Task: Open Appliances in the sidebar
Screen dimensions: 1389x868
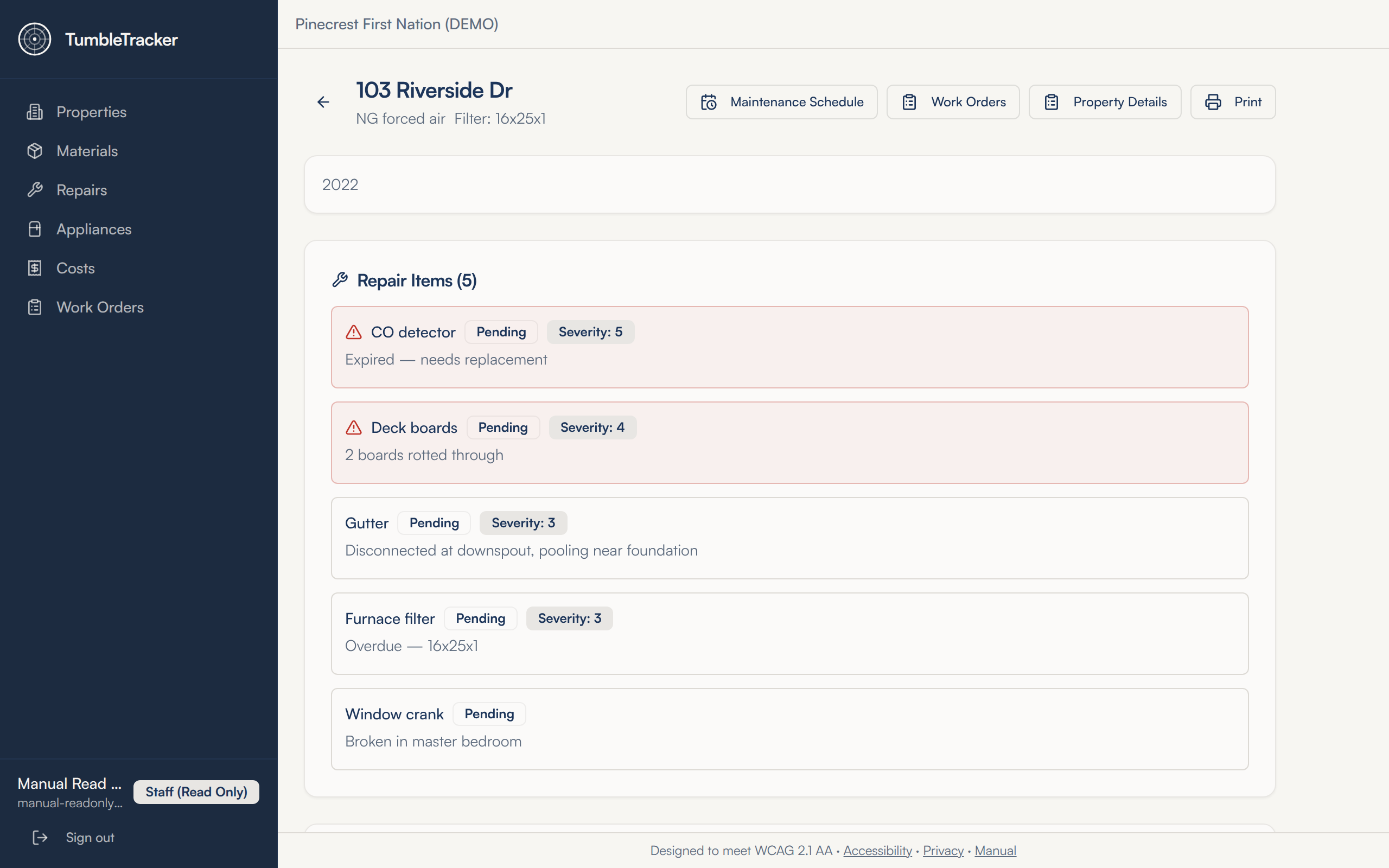Action: click(94, 229)
